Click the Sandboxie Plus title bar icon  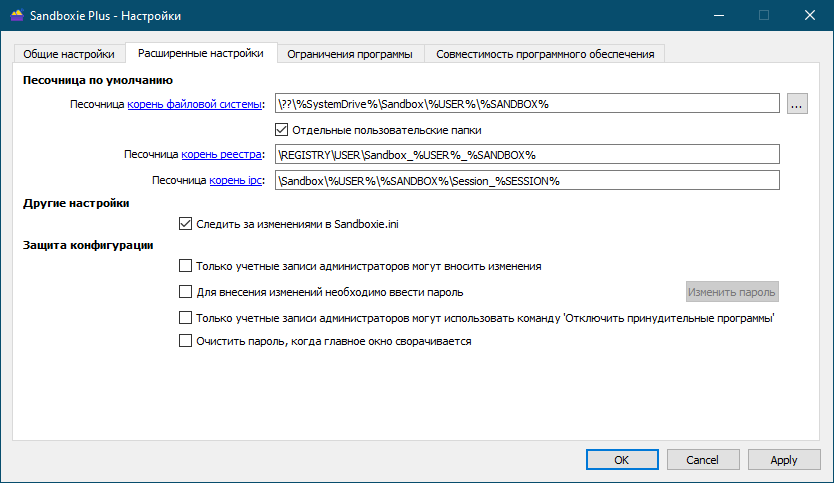17,15
